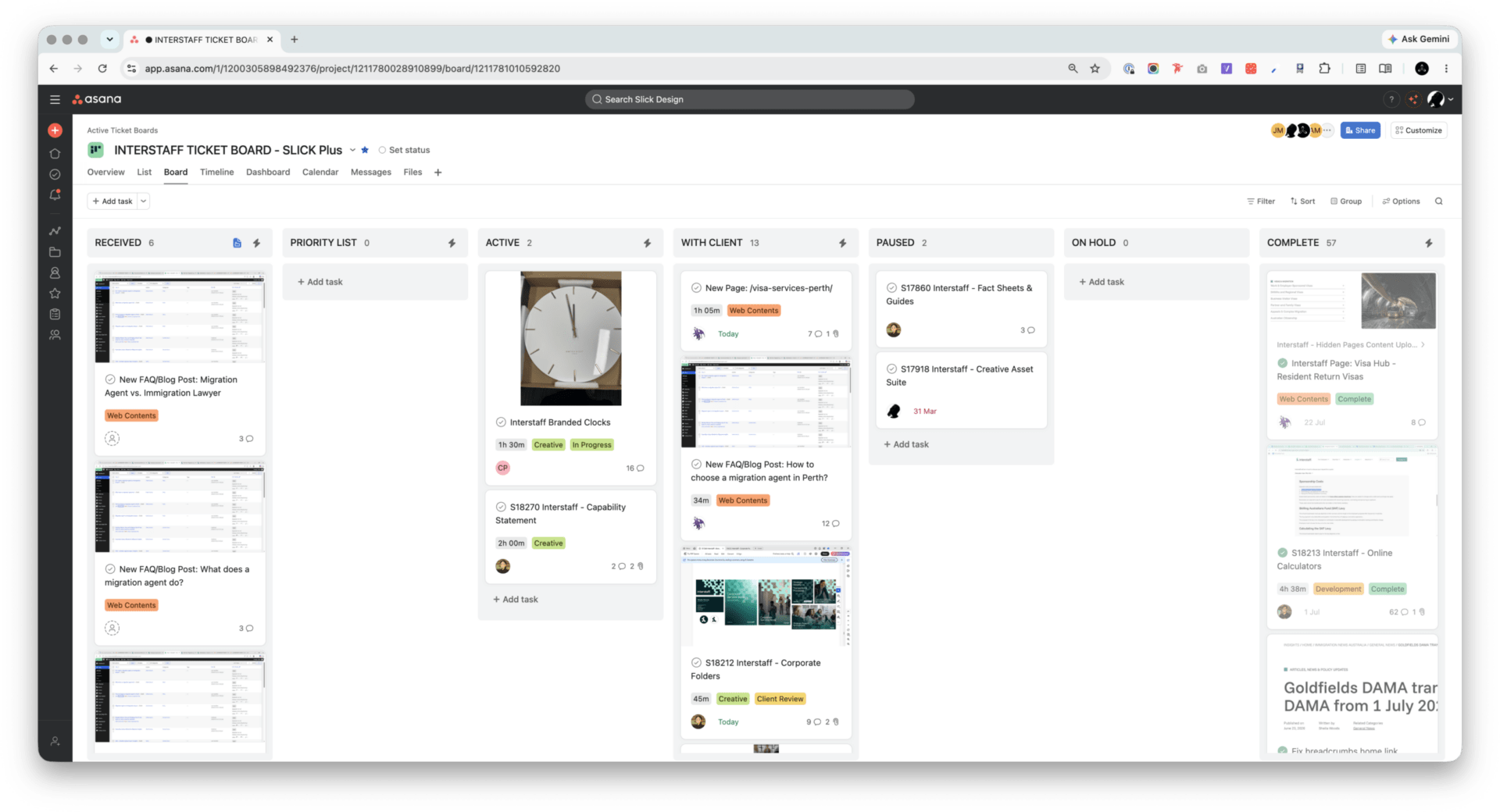The height and width of the screenshot is (812, 1500).
Task: Open rules lightning icon on COMPLETE column
Action: point(1428,243)
